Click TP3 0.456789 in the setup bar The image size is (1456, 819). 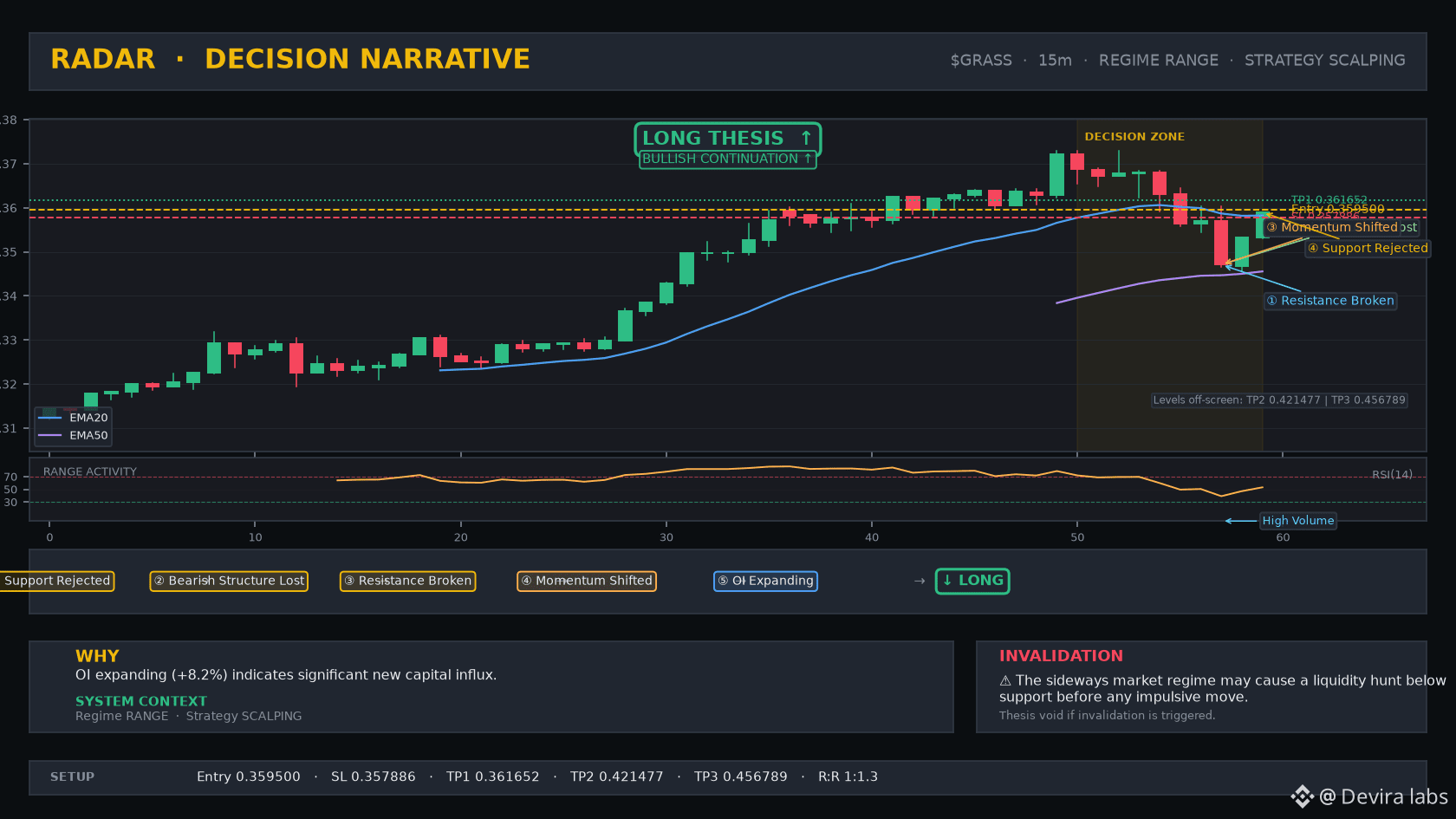pyautogui.click(x=741, y=777)
